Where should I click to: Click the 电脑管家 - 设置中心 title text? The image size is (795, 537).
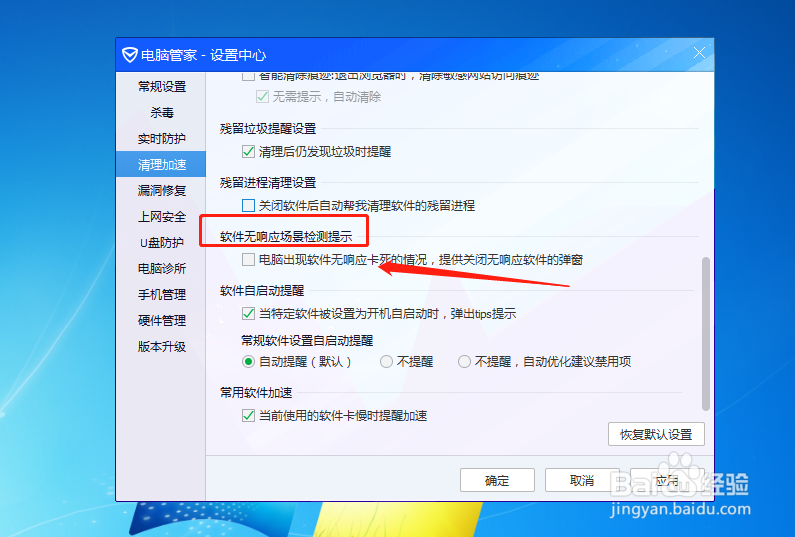pyautogui.click(x=203, y=55)
